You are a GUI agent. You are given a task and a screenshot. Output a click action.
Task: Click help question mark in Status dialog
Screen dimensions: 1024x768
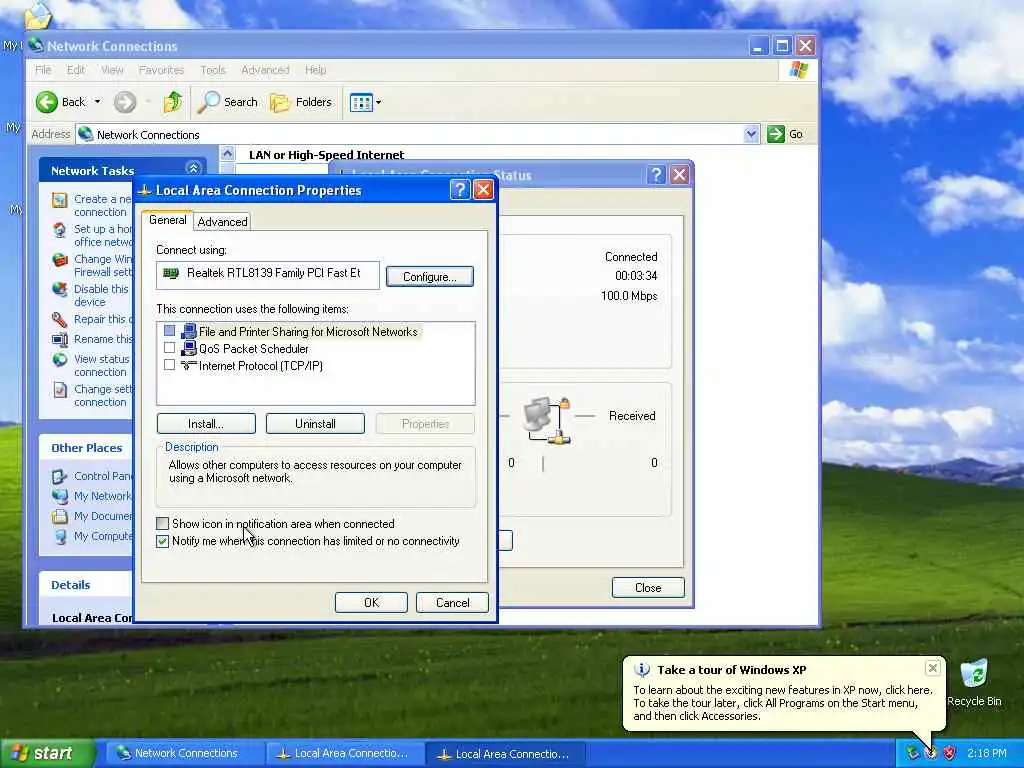(656, 175)
